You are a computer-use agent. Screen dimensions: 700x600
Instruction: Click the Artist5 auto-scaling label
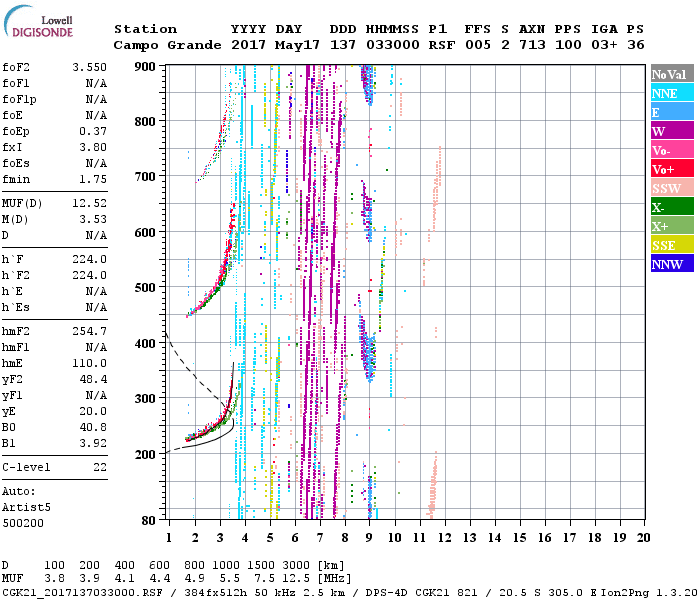26,507
